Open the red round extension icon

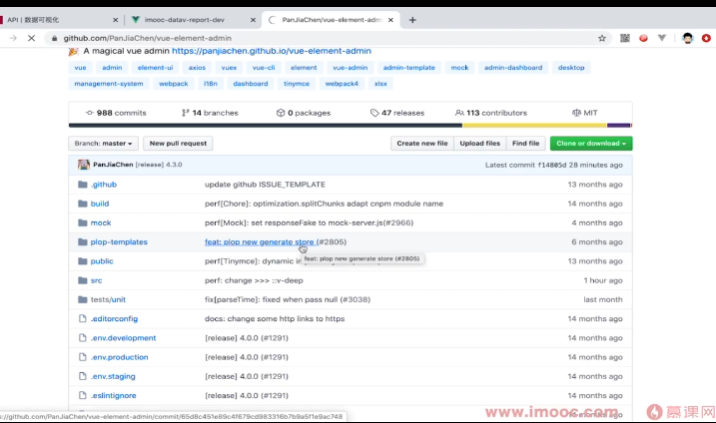point(643,38)
